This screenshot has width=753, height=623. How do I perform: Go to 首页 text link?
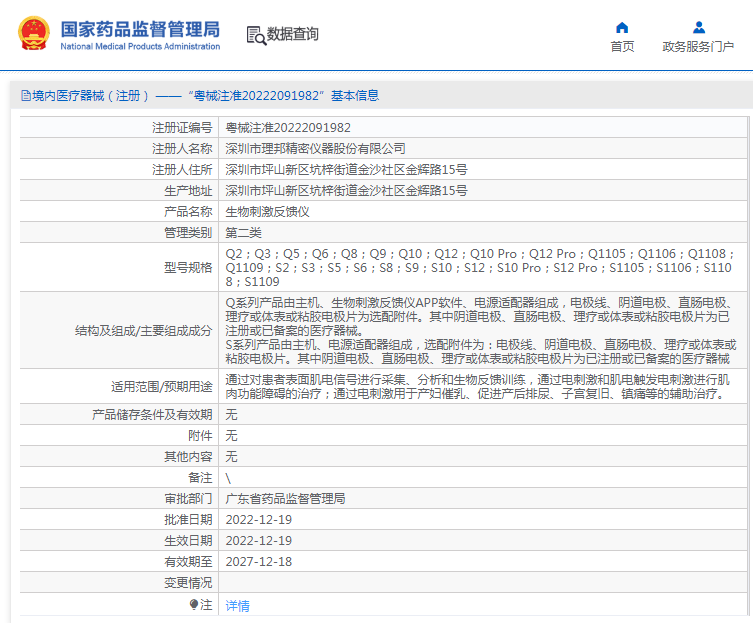click(x=622, y=47)
